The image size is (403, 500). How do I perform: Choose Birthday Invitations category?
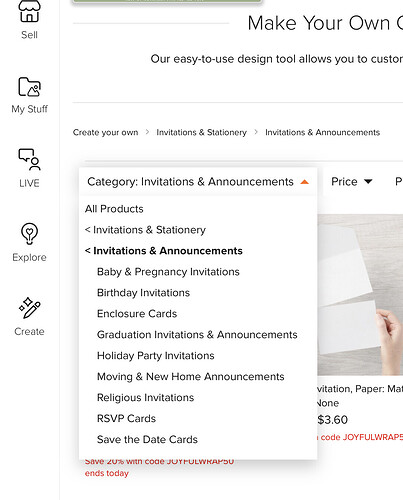click(x=143, y=293)
